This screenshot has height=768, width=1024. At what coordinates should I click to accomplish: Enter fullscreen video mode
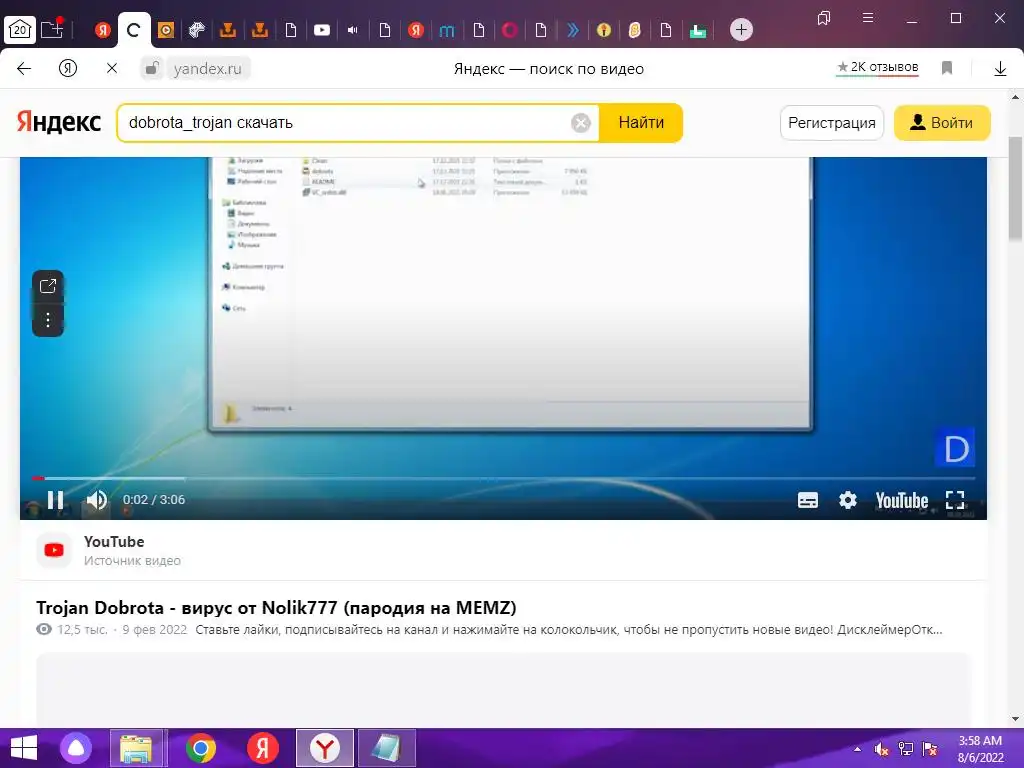pos(955,500)
